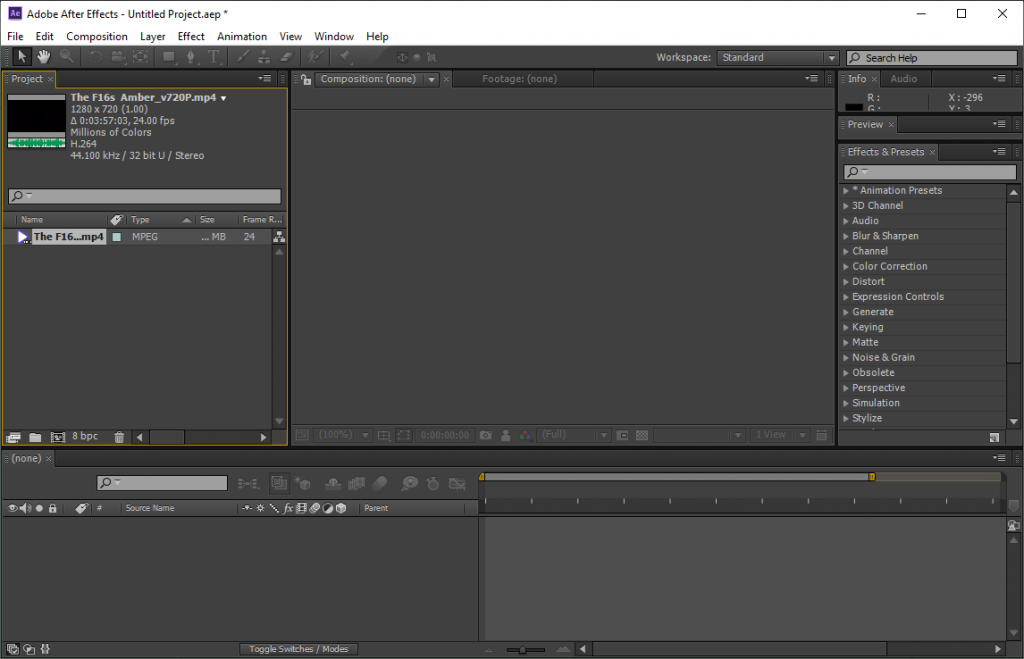Expand the Distort effects category
Viewport: 1024px width, 659px height.
click(846, 281)
